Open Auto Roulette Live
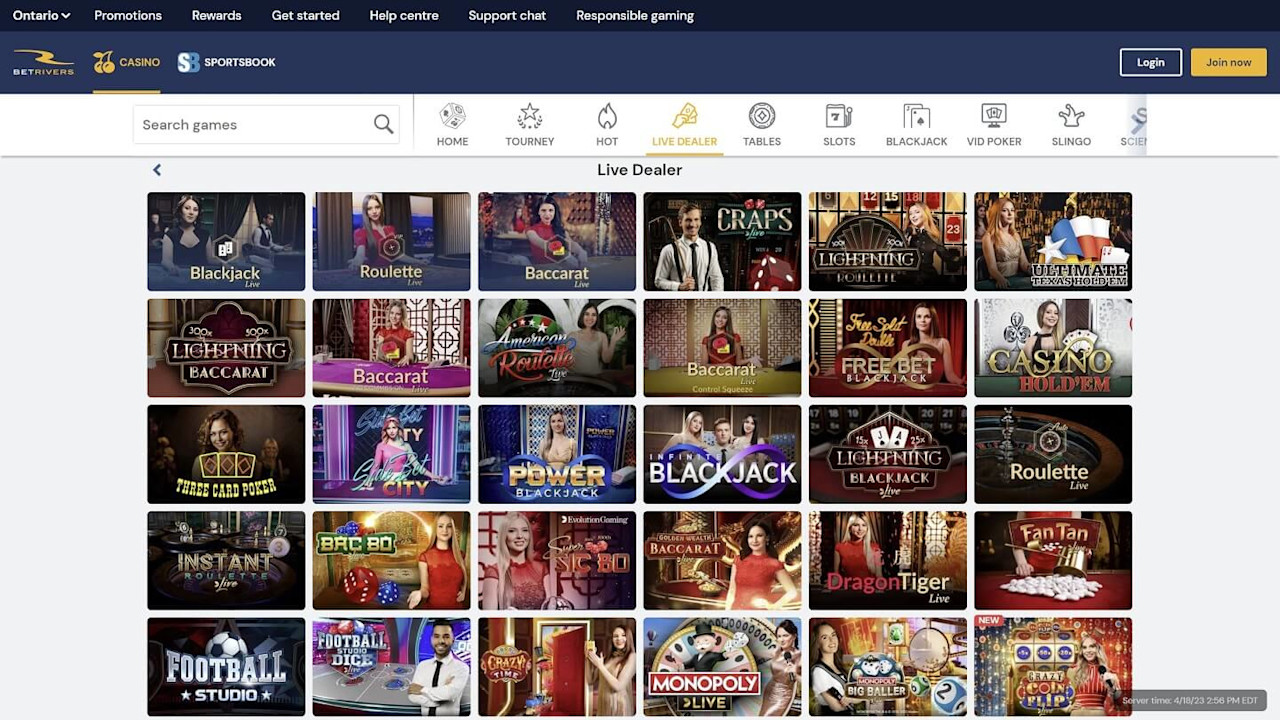The height and width of the screenshot is (720, 1280). pyautogui.click(x=1053, y=454)
